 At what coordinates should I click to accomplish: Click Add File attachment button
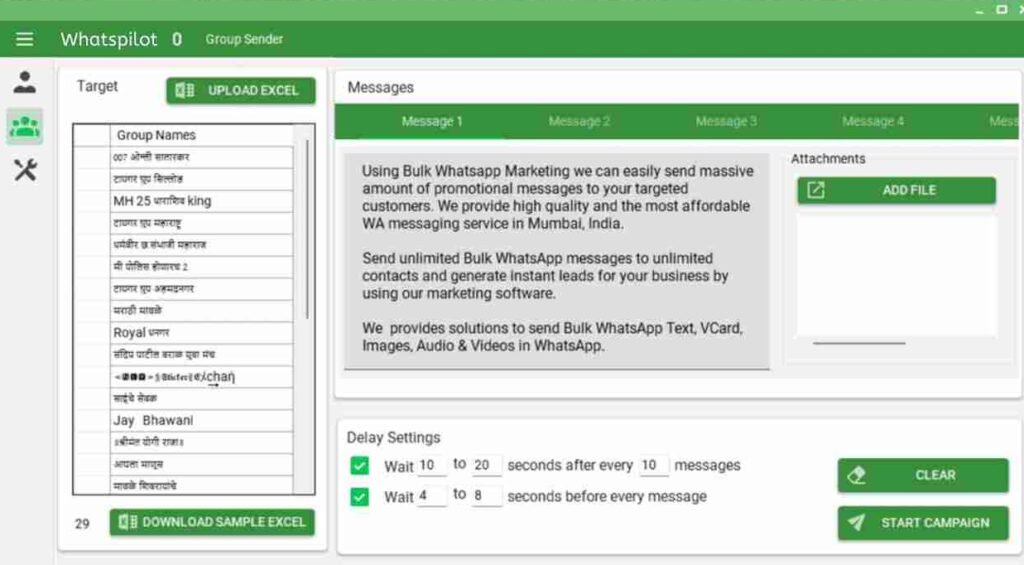pos(896,190)
